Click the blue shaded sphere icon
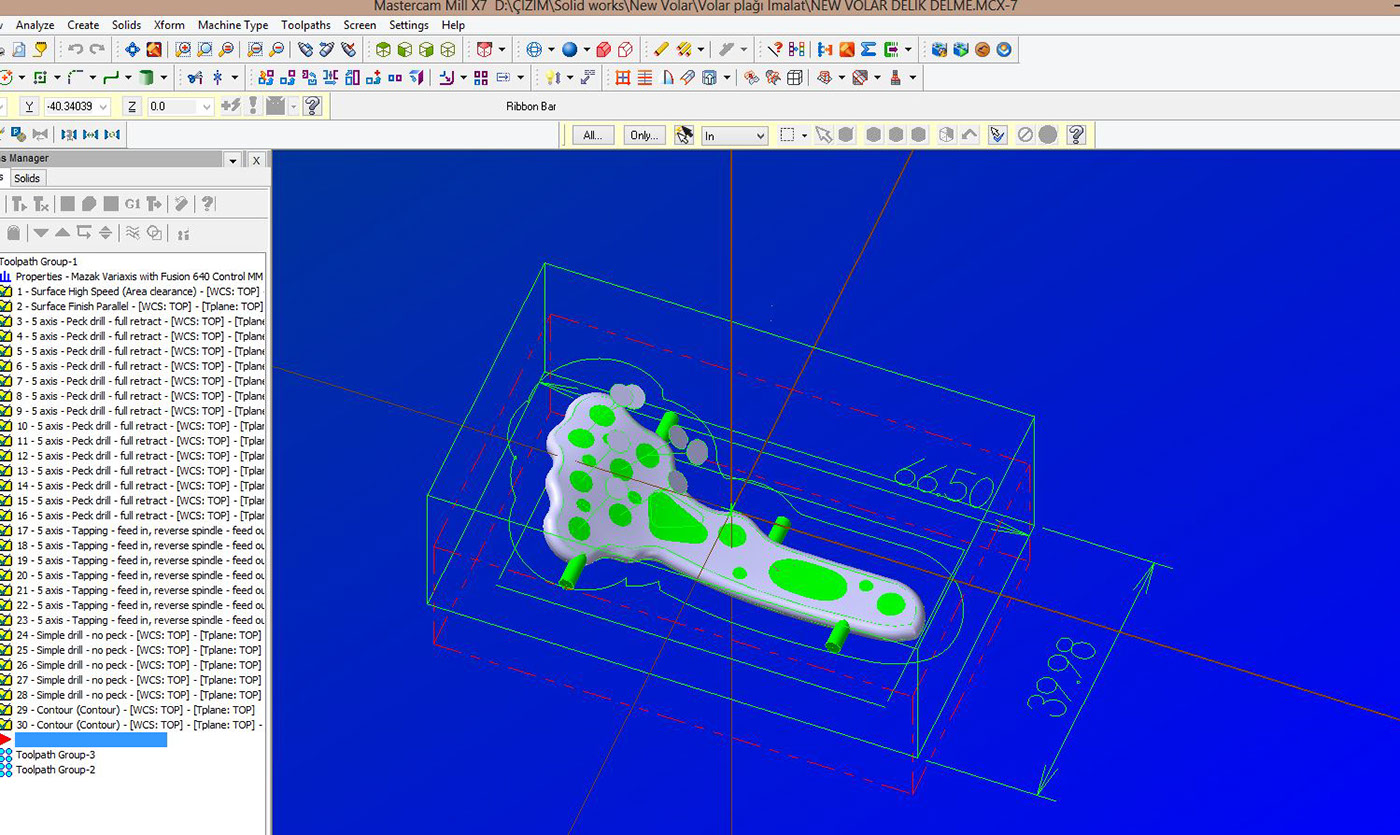This screenshot has height=835, width=1400. 569,49
